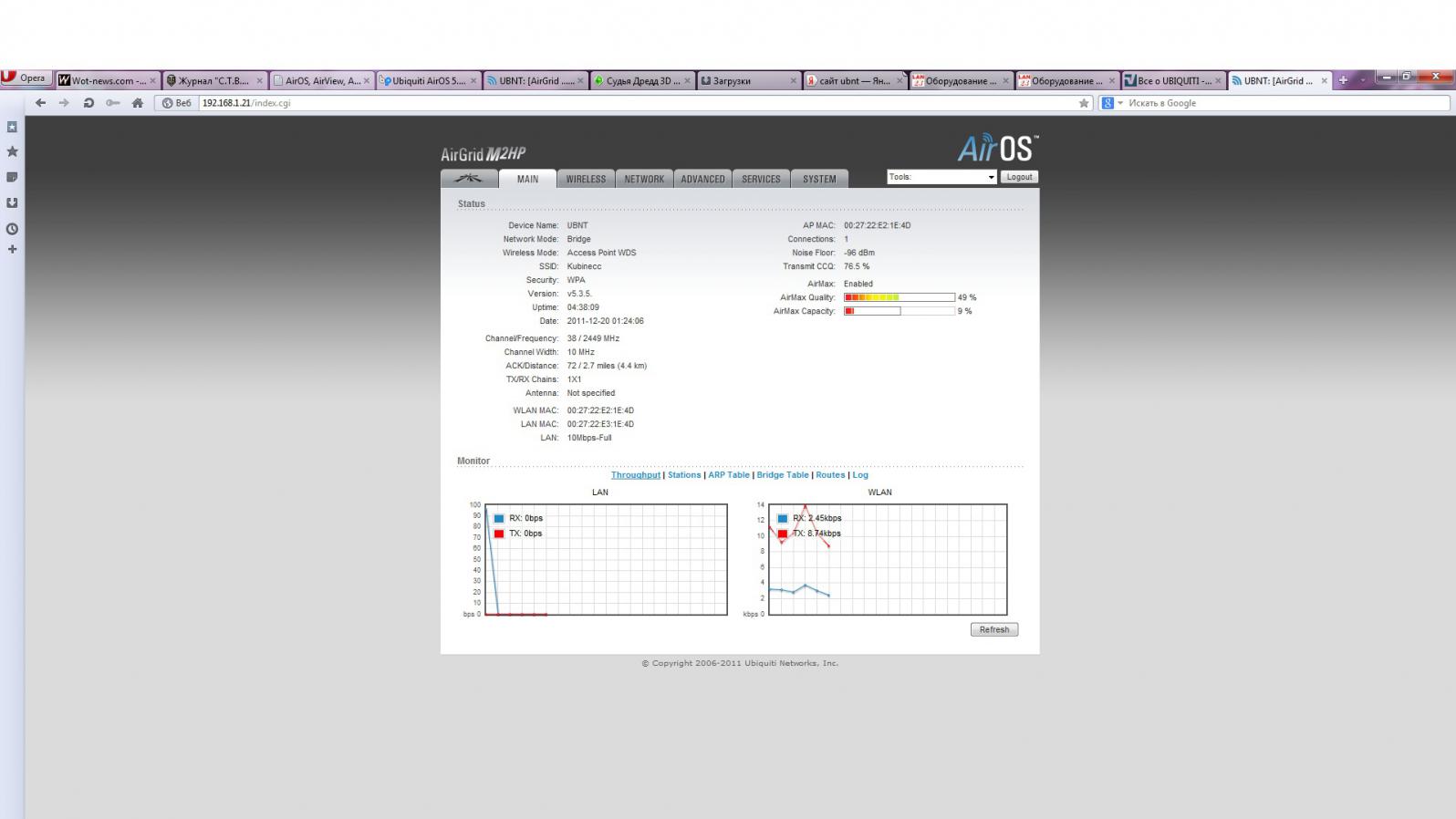
Task: Go back with the browser back arrow
Action: [40, 103]
